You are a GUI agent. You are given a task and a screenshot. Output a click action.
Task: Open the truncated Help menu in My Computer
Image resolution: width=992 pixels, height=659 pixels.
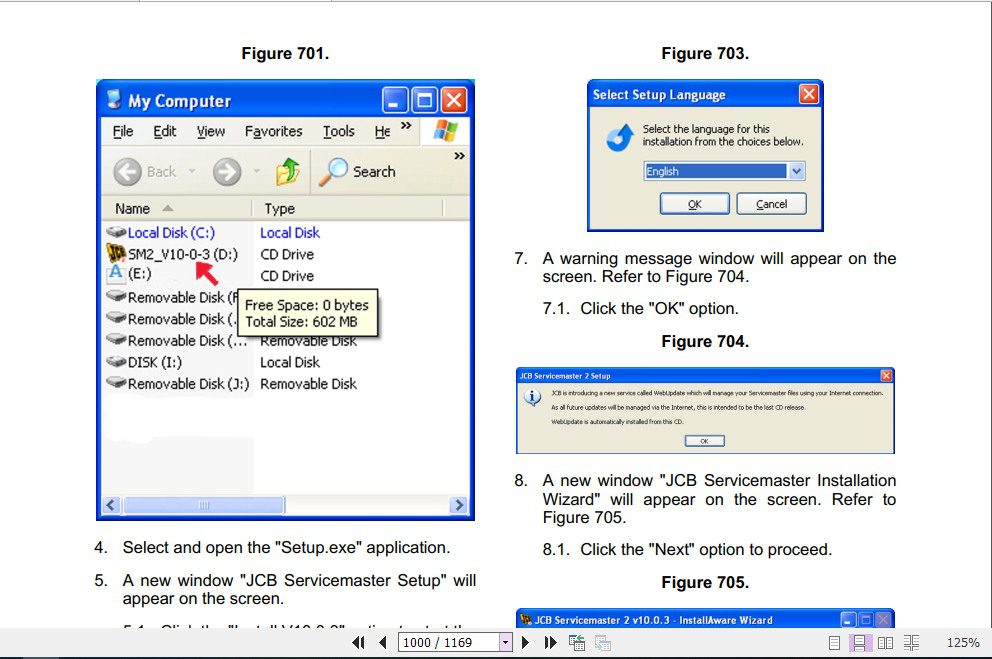point(382,131)
